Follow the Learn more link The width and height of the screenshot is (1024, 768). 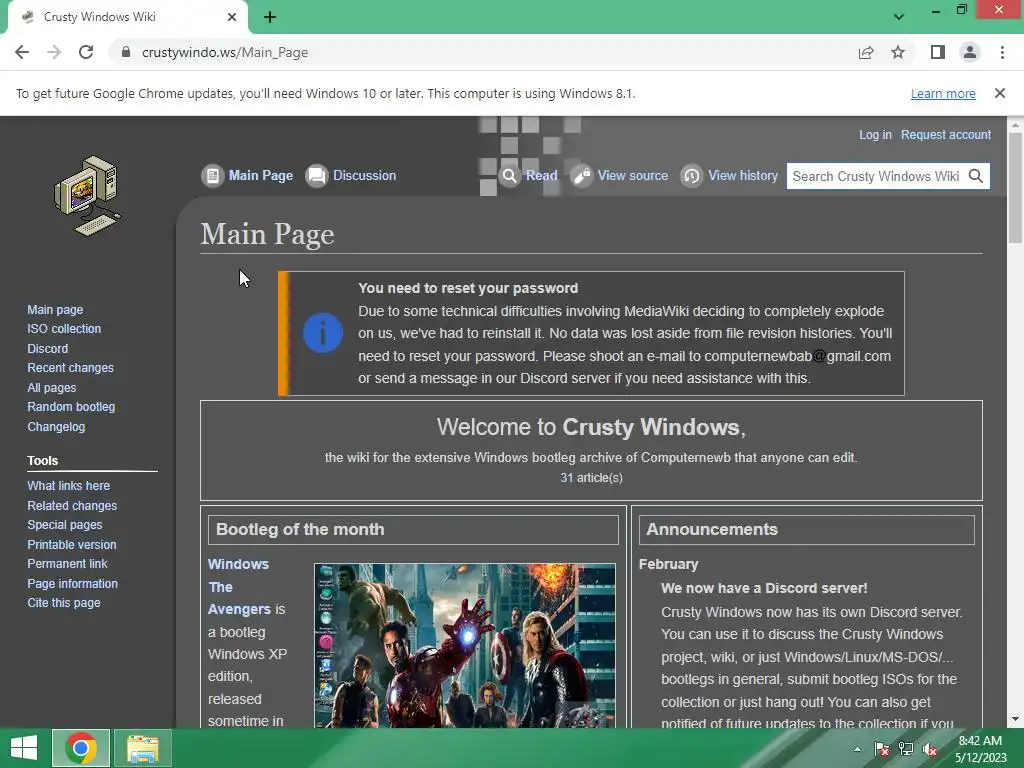(x=943, y=93)
